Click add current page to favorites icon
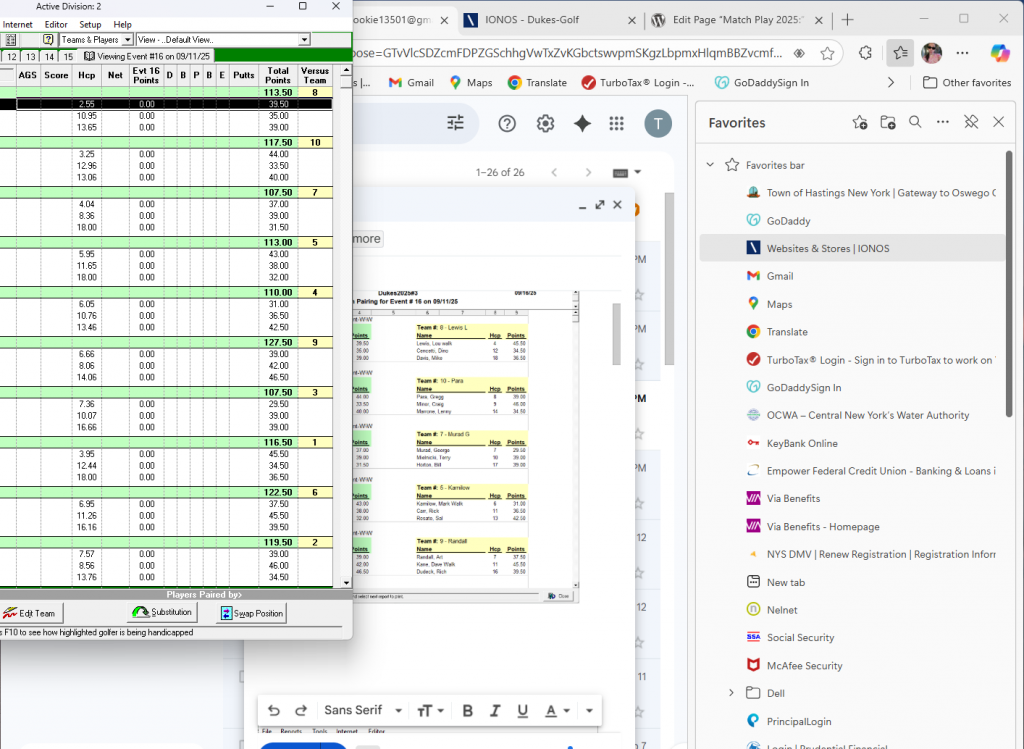Screen dimensions: 1024x749 [860, 122]
